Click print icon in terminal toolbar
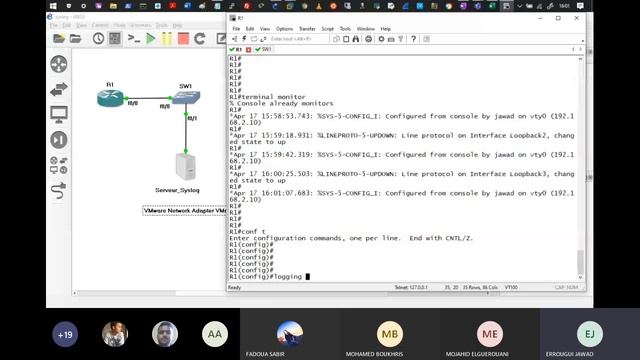Viewport: 640px width, 360px height. 369,39
